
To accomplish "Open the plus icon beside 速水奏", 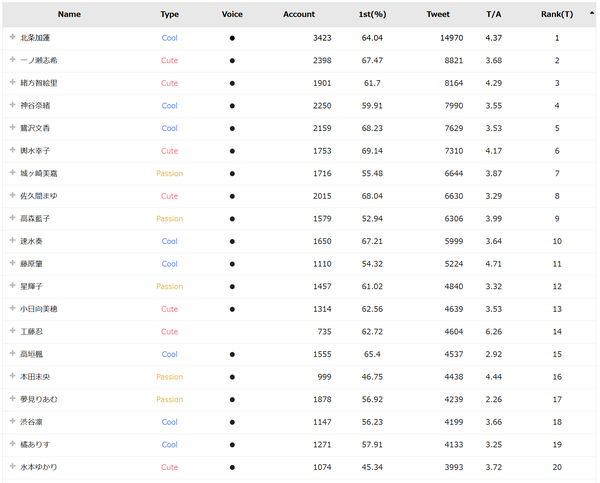I will coord(12,240).
